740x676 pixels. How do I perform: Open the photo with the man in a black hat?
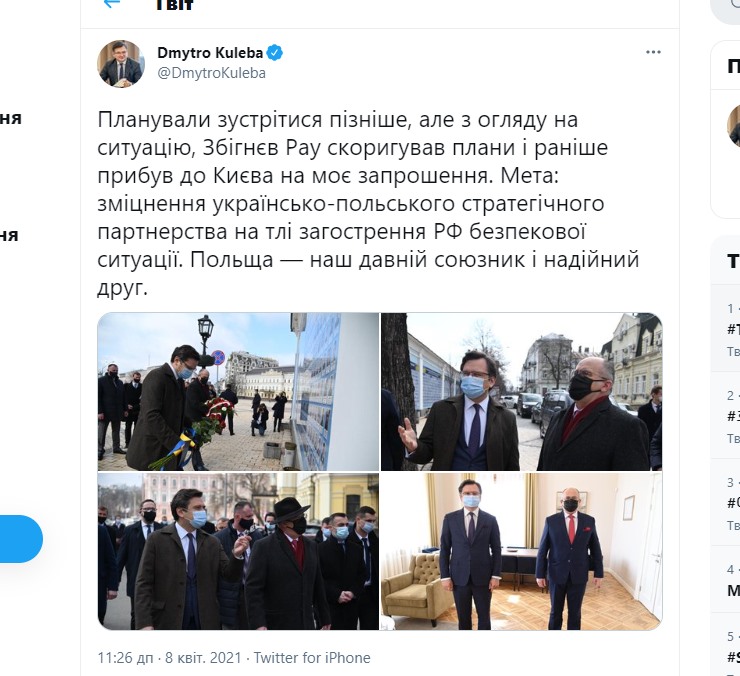point(238,551)
